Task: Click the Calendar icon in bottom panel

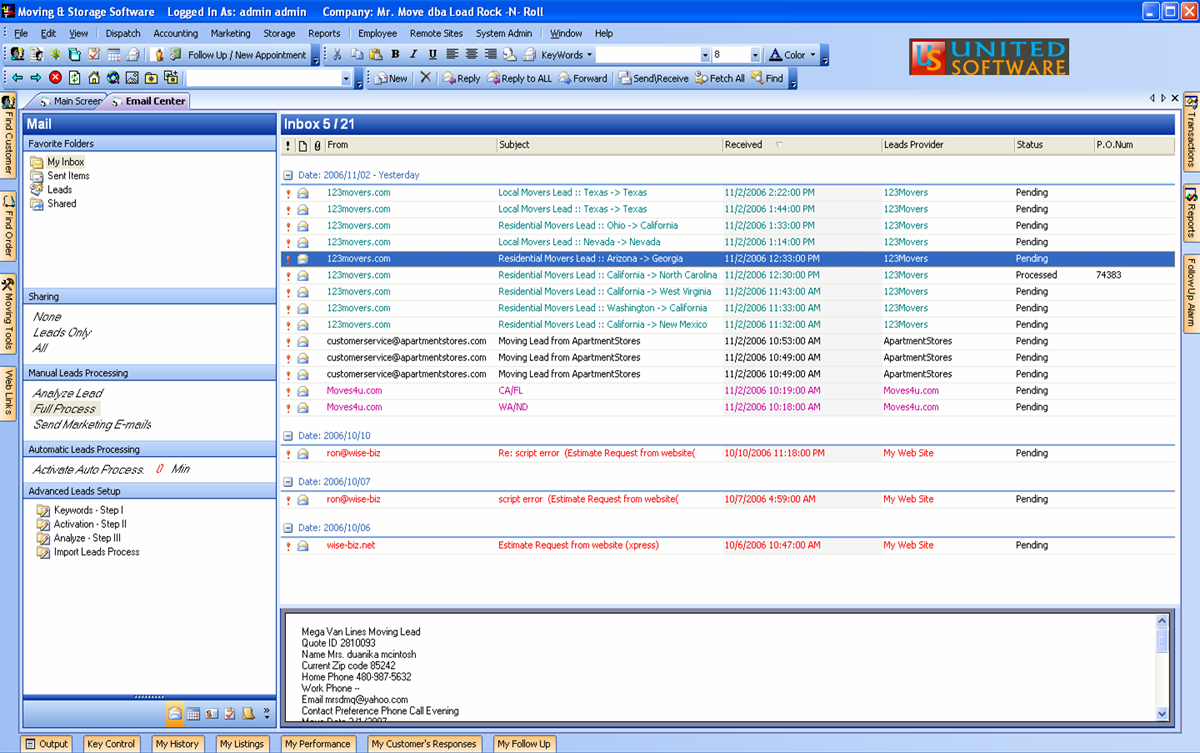Action: click(193, 713)
